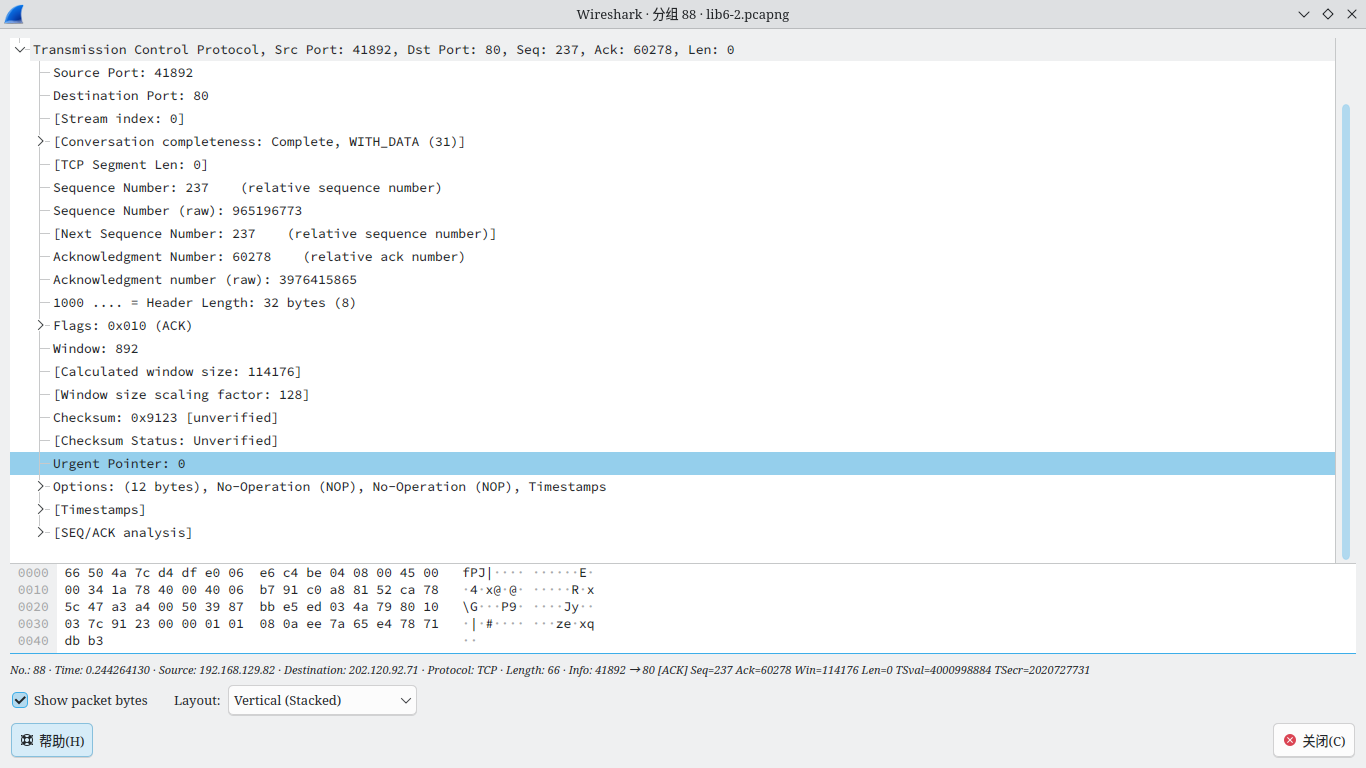Viewport: 1366px width, 768px height.
Task: Click the 关闭(C) close button
Action: (x=1313, y=740)
